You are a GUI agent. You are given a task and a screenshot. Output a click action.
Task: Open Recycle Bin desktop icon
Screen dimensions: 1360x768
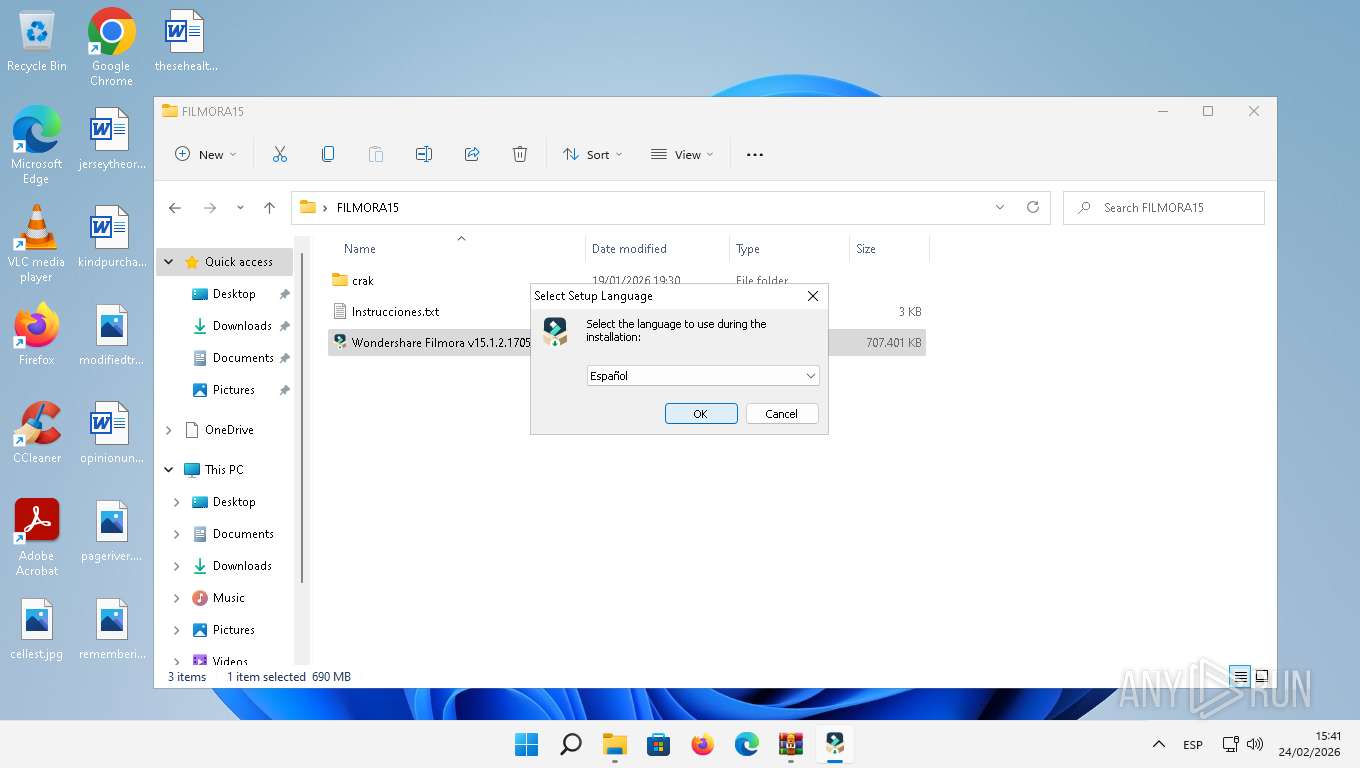tap(37, 42)
